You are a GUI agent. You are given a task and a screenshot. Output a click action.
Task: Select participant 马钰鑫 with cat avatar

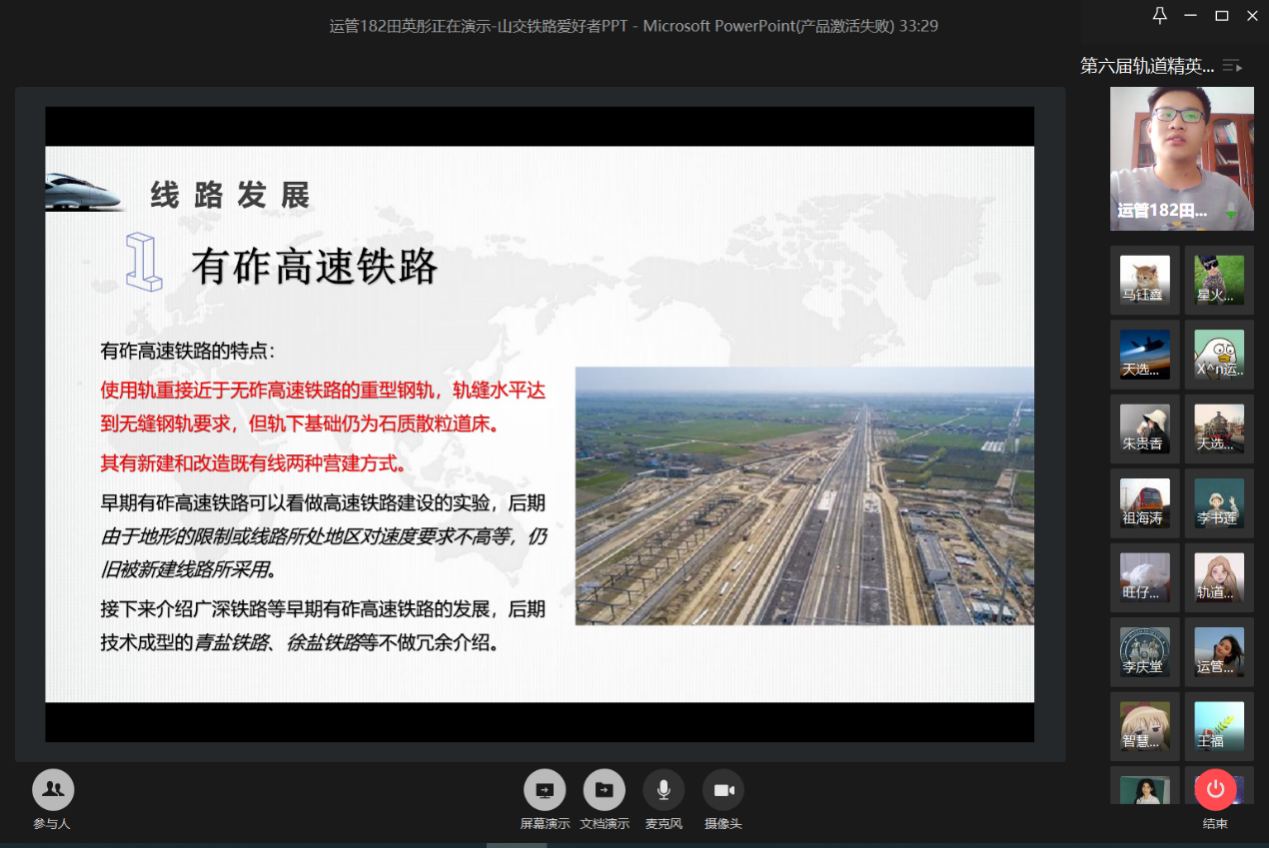pyautogui.click(x=1144, y=280)
